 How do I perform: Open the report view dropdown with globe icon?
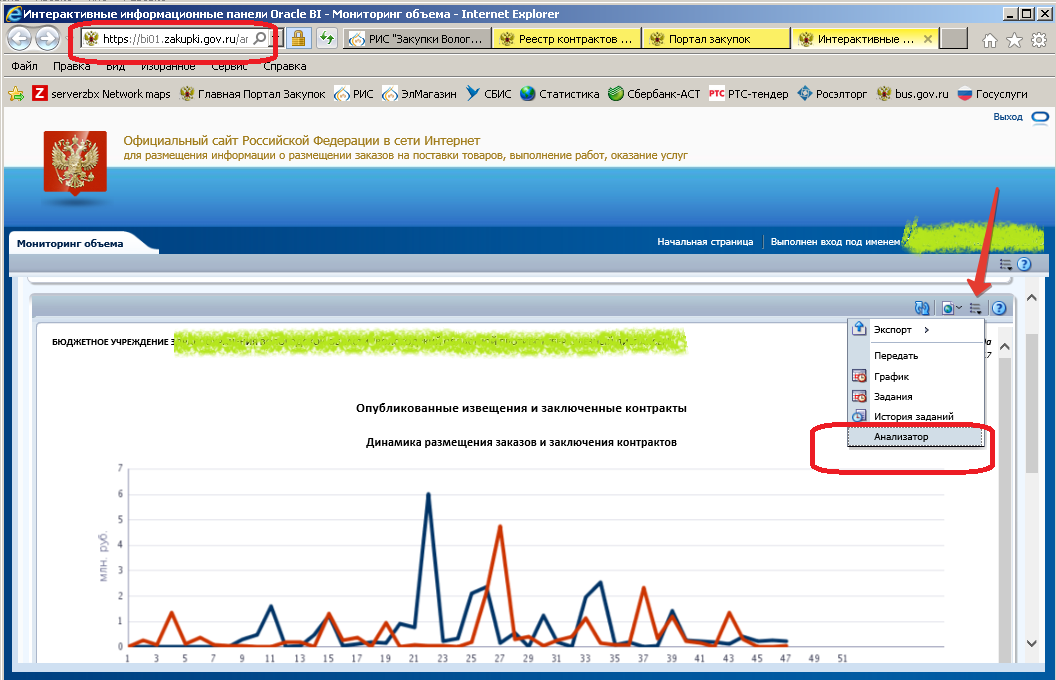pyautogui.click(x=951, y=309)
